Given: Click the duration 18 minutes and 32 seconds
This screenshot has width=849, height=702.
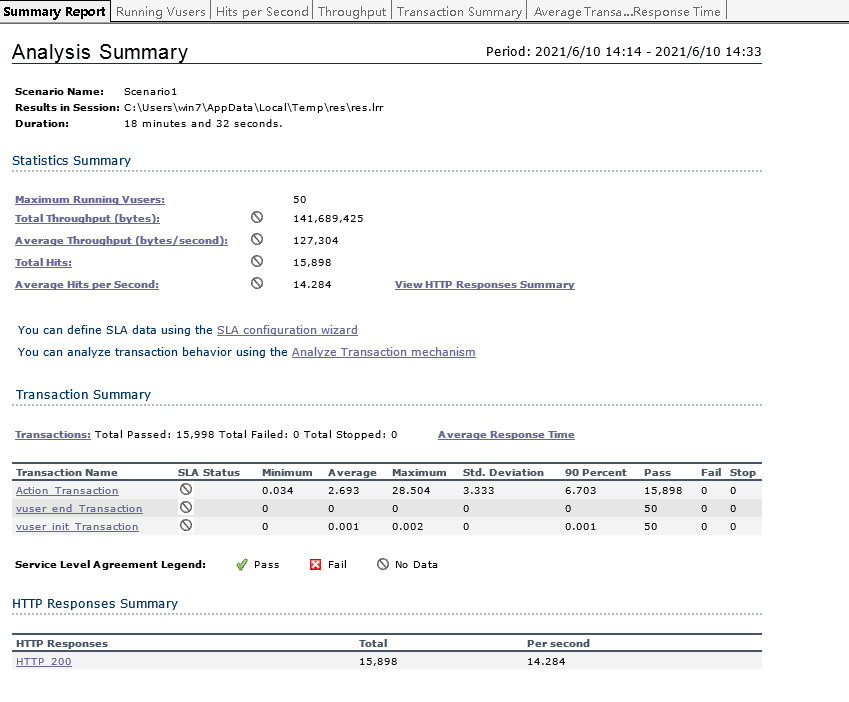Looking at the screenshot, I should coord(203,123).
